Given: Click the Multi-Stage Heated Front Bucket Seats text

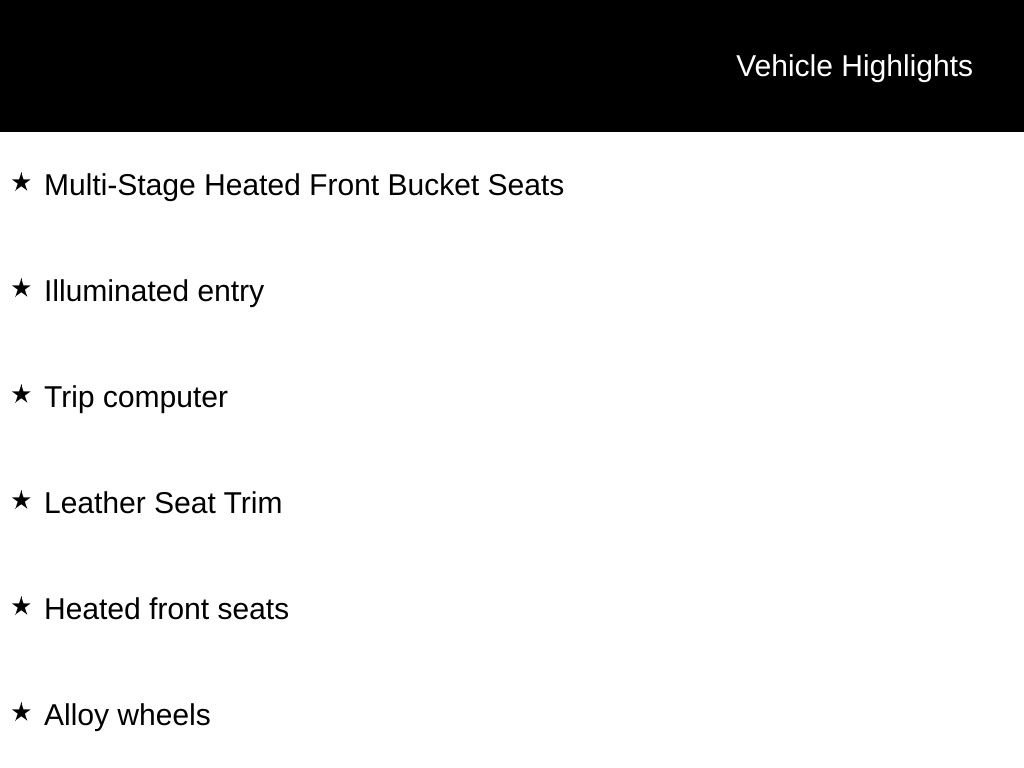Looking at the screenshot, I should [x=304, y=185].
